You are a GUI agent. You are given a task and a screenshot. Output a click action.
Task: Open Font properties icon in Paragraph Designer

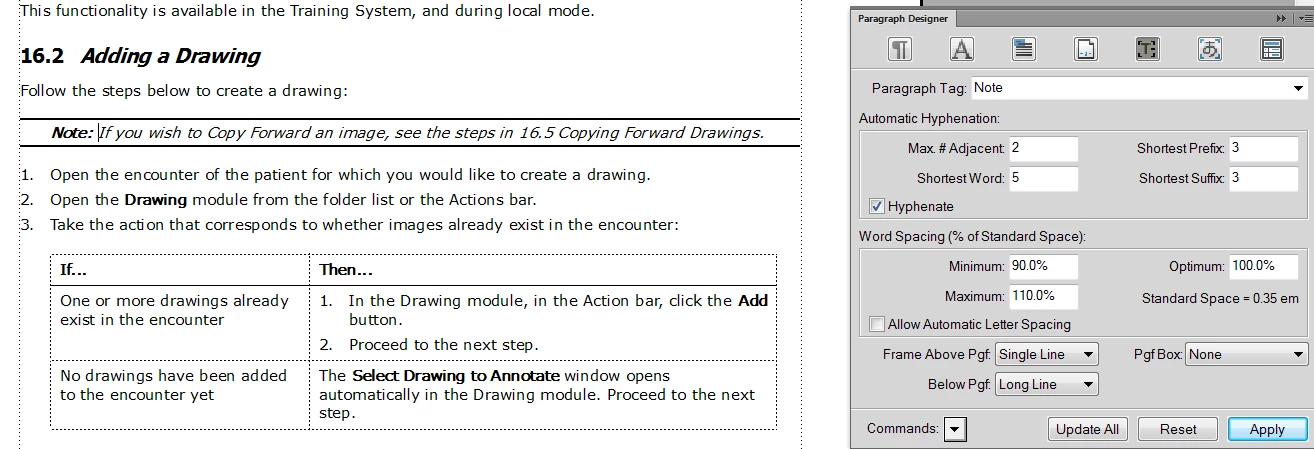pyautogui.click(x=962, y=49)
